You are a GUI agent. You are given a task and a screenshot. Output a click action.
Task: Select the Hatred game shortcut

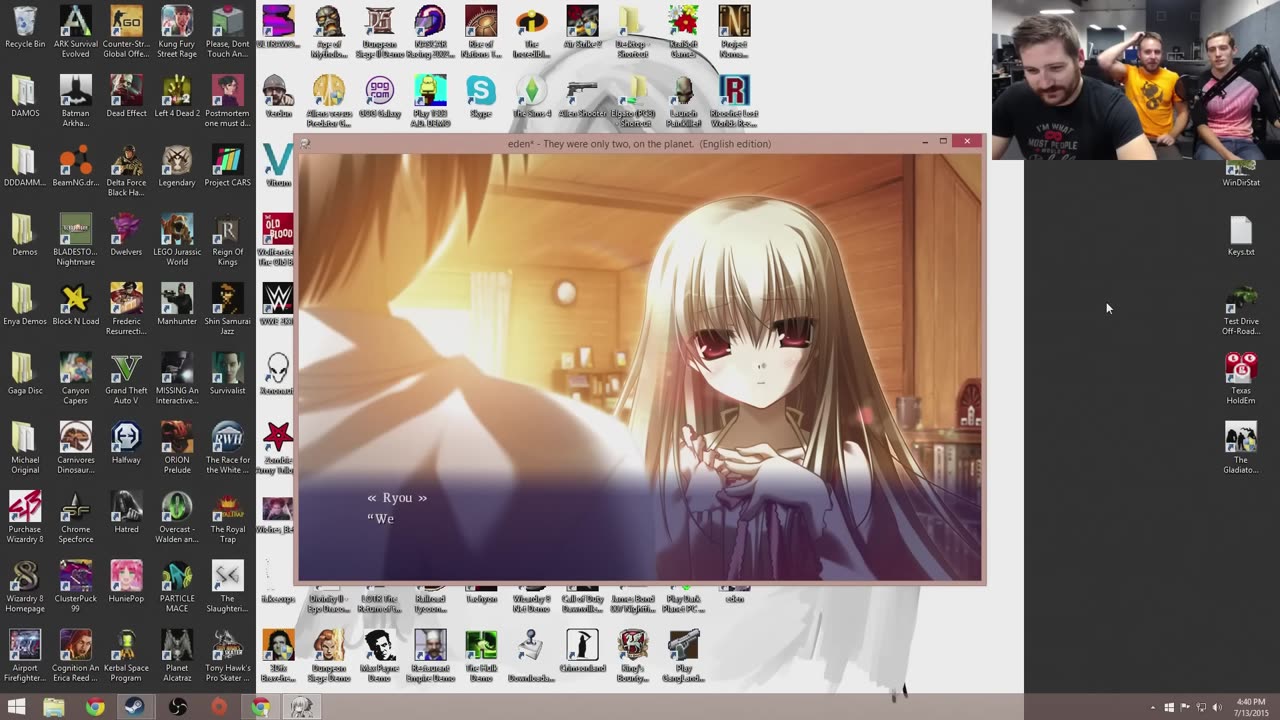pyautogui.click(x=126, y=513)
